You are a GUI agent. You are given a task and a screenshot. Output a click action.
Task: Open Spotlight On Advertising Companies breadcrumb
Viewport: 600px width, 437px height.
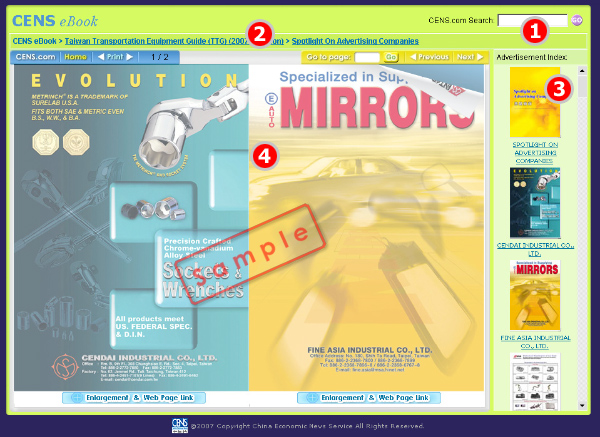click(355, 41)
